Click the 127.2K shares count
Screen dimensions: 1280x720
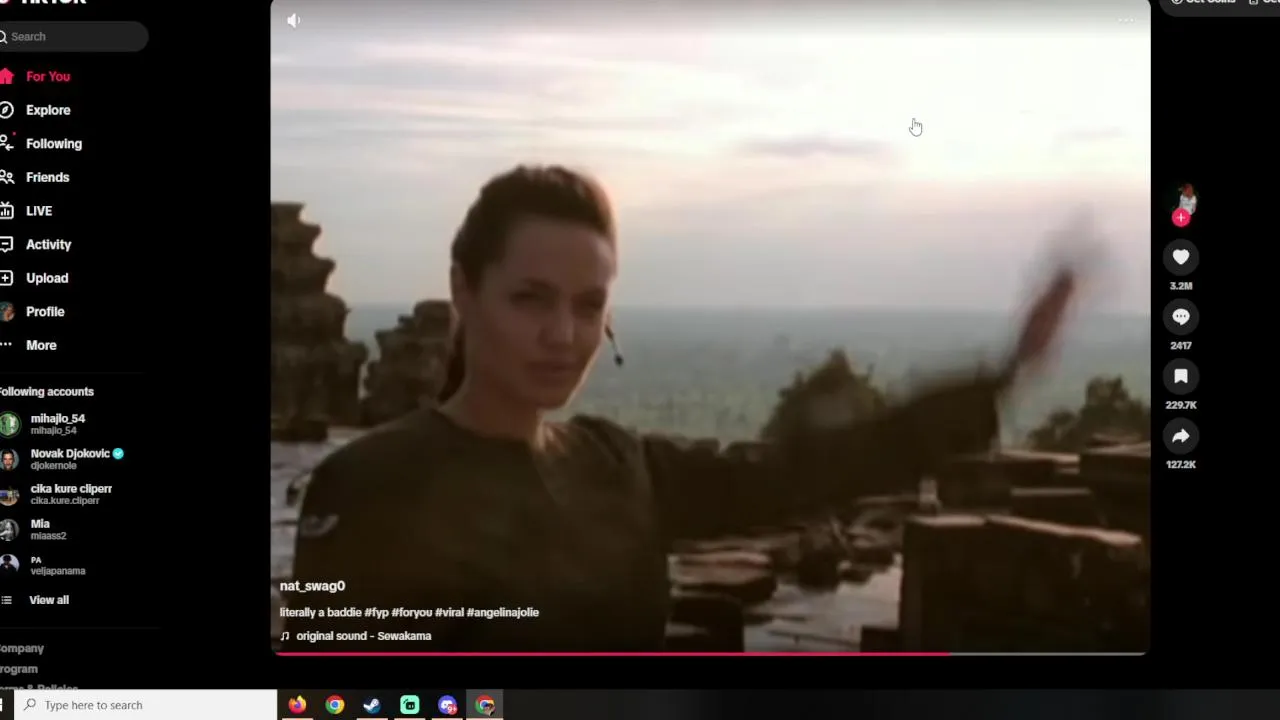tap(1181, 465)
